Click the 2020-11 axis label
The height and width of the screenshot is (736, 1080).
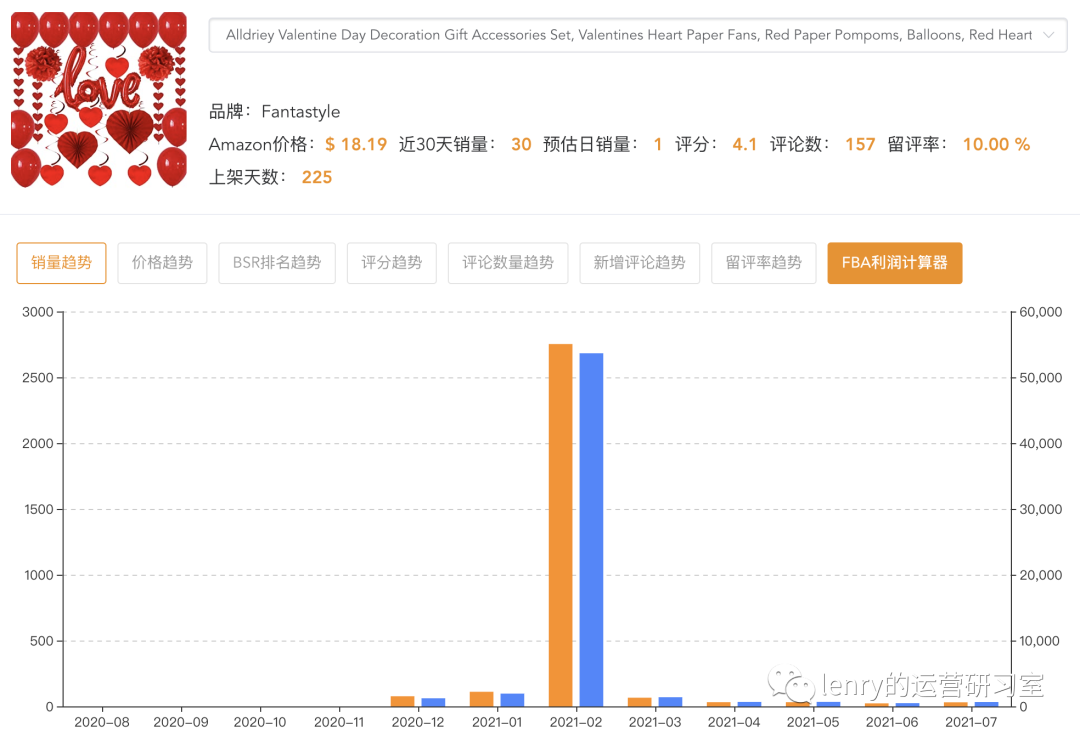pyautogui.click(x=339, y=722)
